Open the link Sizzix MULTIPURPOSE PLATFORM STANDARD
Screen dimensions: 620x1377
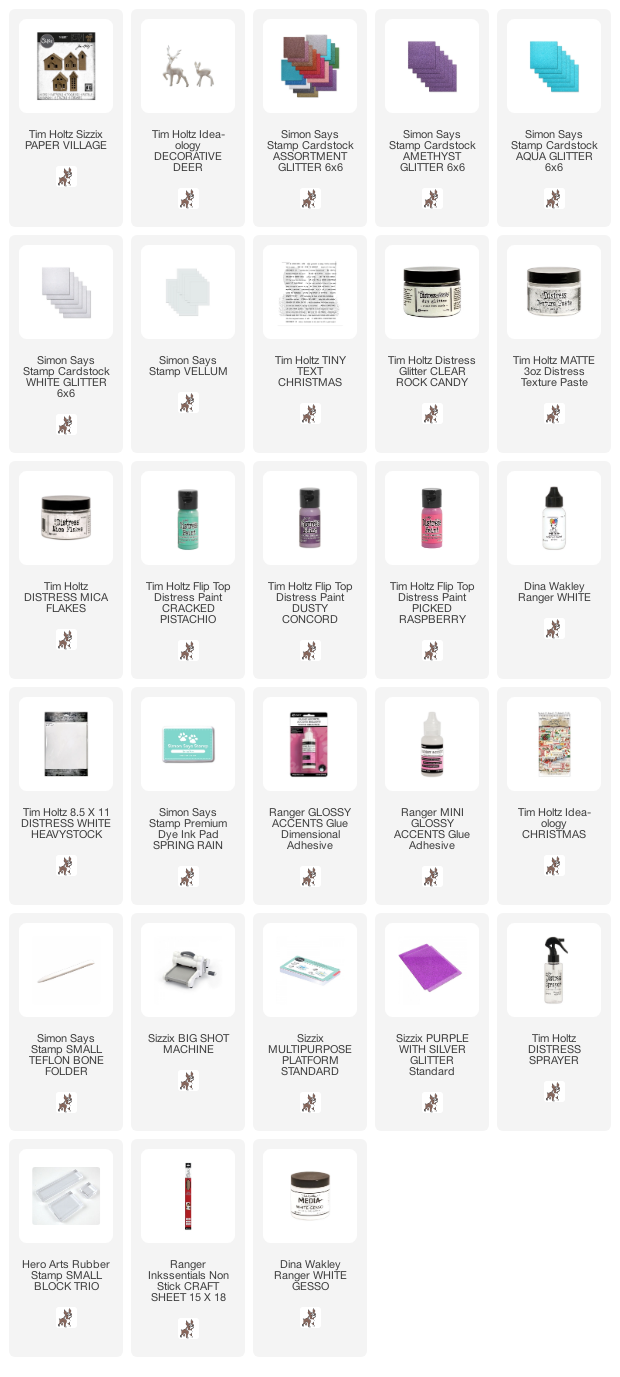(x=310, y=1055)
